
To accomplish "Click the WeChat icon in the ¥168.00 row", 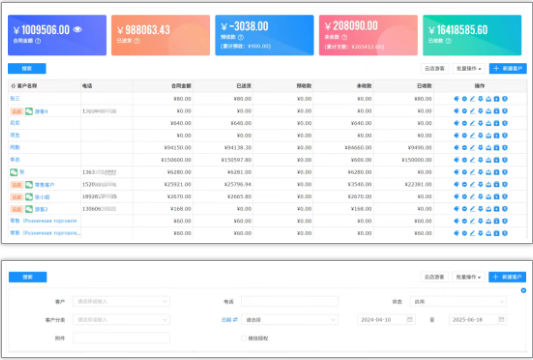I will point(29,209).
